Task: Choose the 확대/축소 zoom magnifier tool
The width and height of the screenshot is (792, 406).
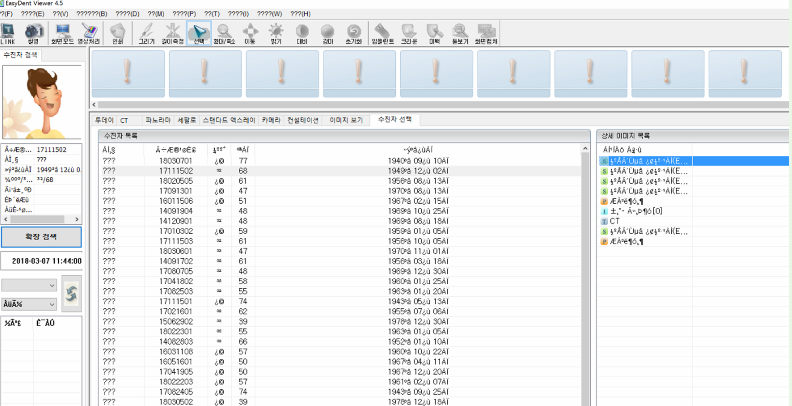Action: click(x=224, y=34)
